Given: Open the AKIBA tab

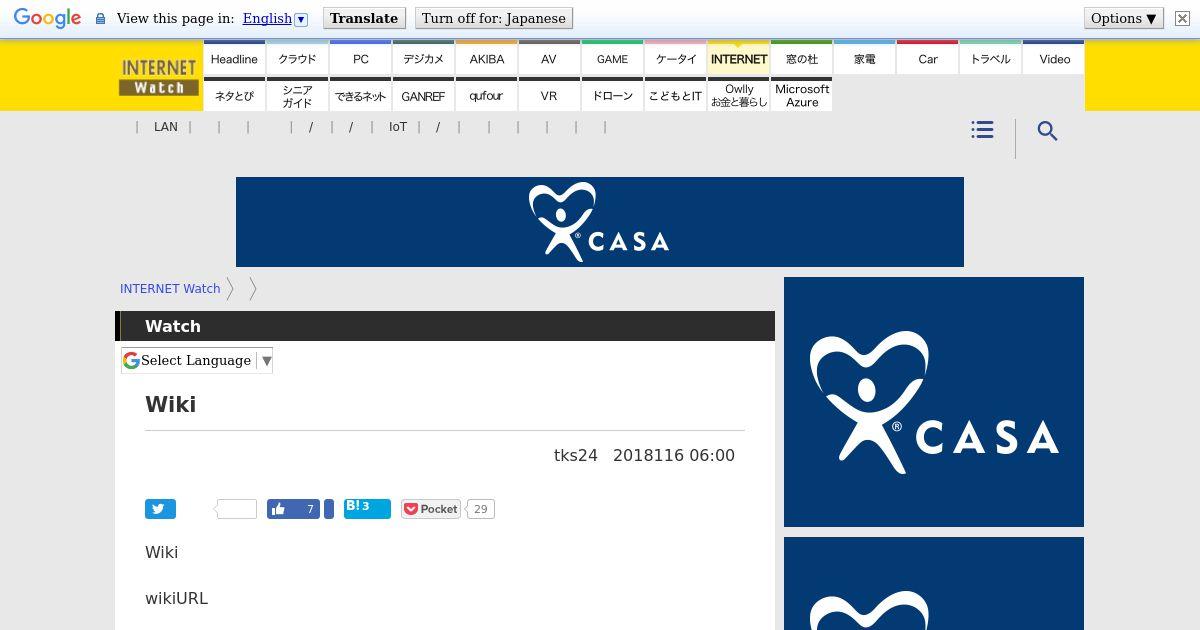Looking at the screenshot, I should click(x=487, y=58).
